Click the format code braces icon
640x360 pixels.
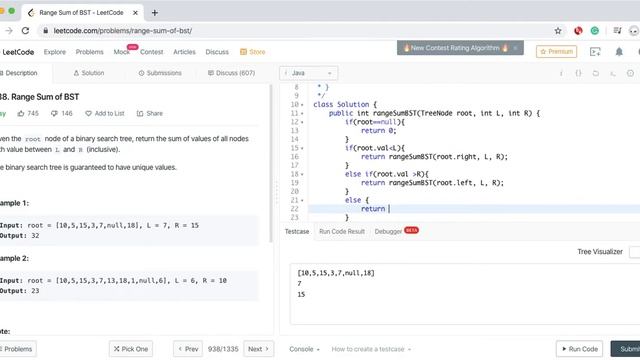click(x=578, y=73)
